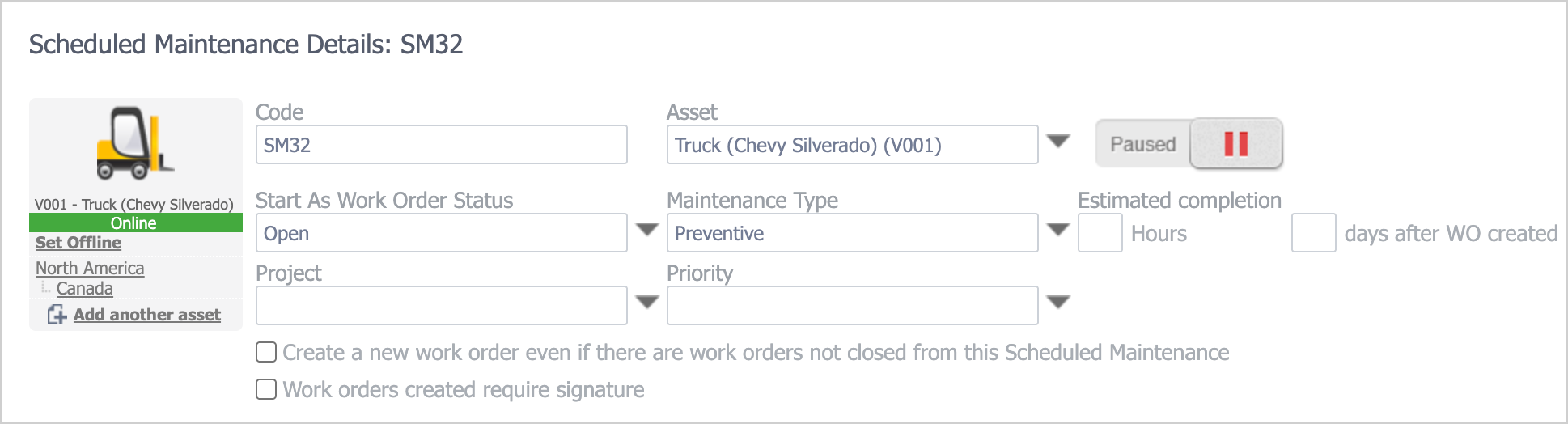Focus the estimated Hours input box
The width and height of the screenshot is (1568, 424).
1100,233
